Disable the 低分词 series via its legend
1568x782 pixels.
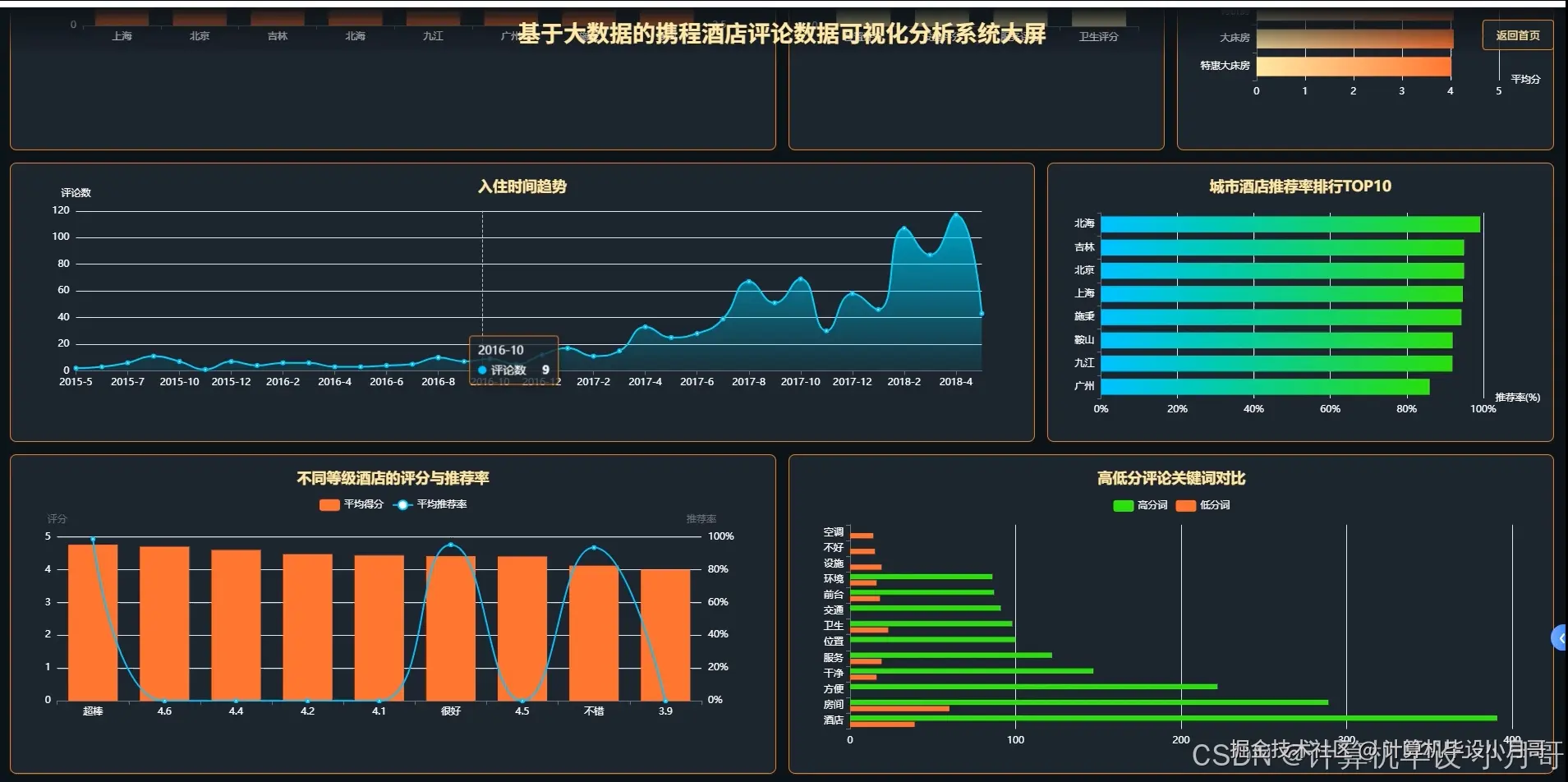coord(1216,505)
